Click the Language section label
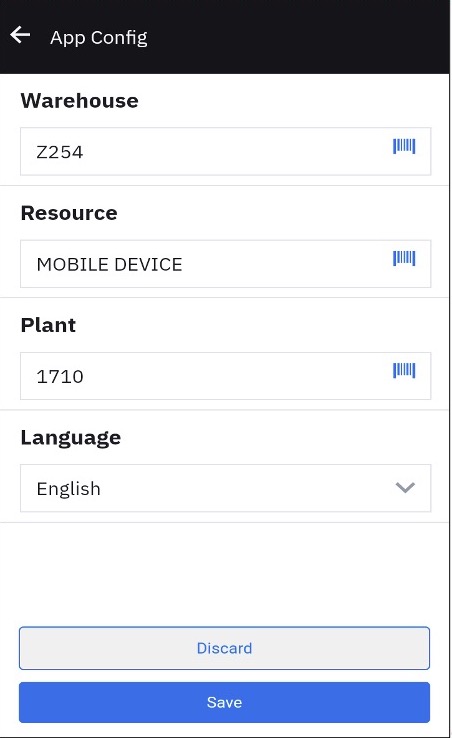Image resolution: width=452 pixels, height=738 pixels. (71, 438)
